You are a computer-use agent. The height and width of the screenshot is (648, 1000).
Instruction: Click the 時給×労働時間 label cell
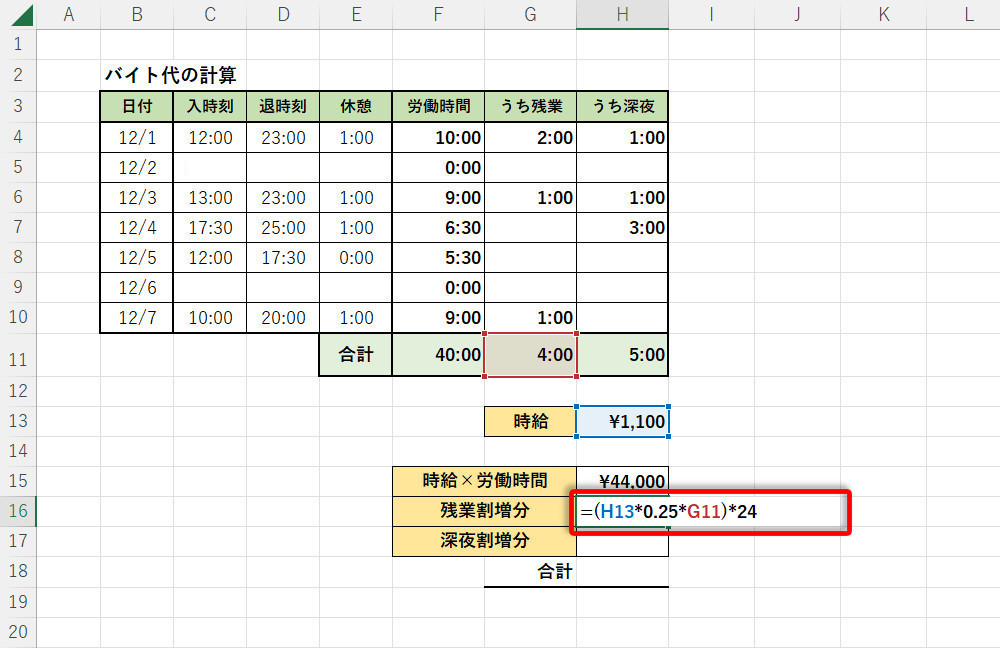(484, 481)
